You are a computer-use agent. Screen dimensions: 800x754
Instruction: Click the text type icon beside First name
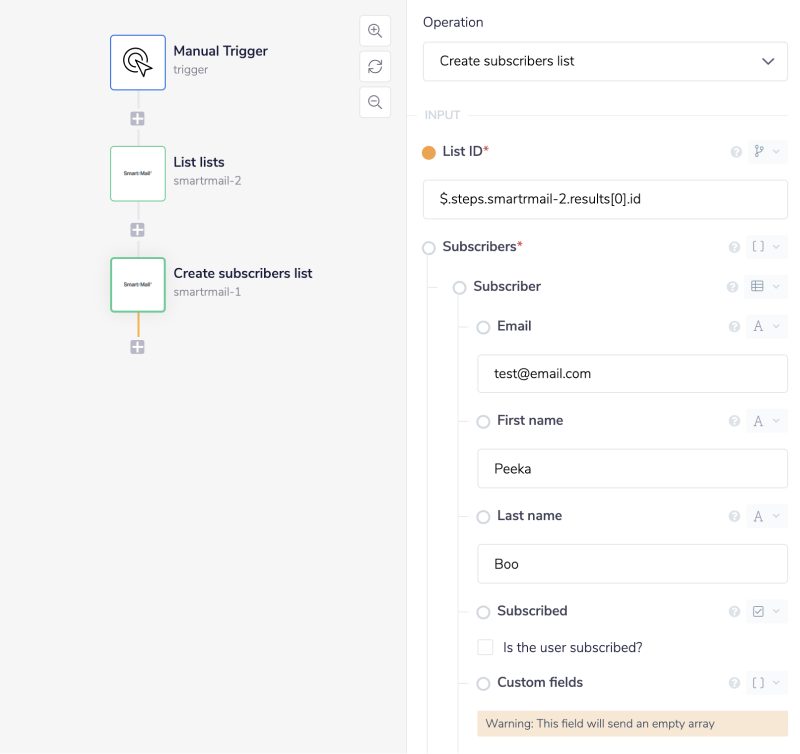click(759, 421)
